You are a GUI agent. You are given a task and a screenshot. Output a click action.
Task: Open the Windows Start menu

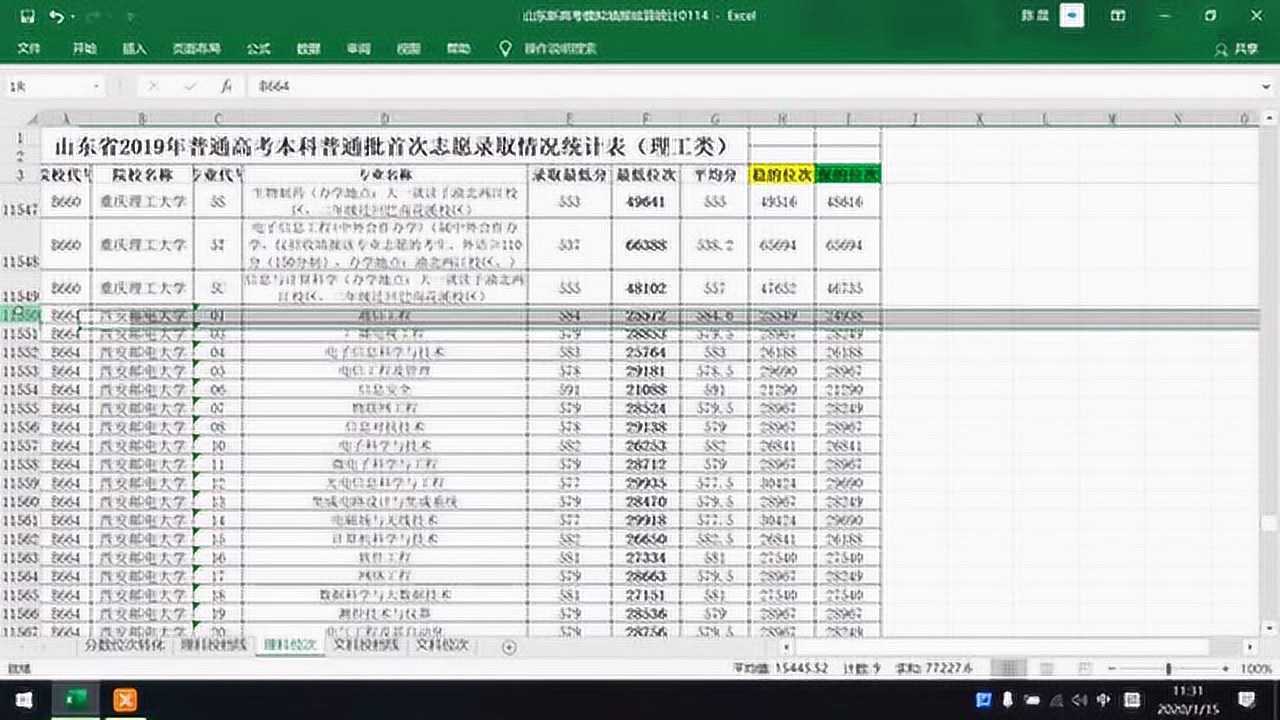(24, 699)
